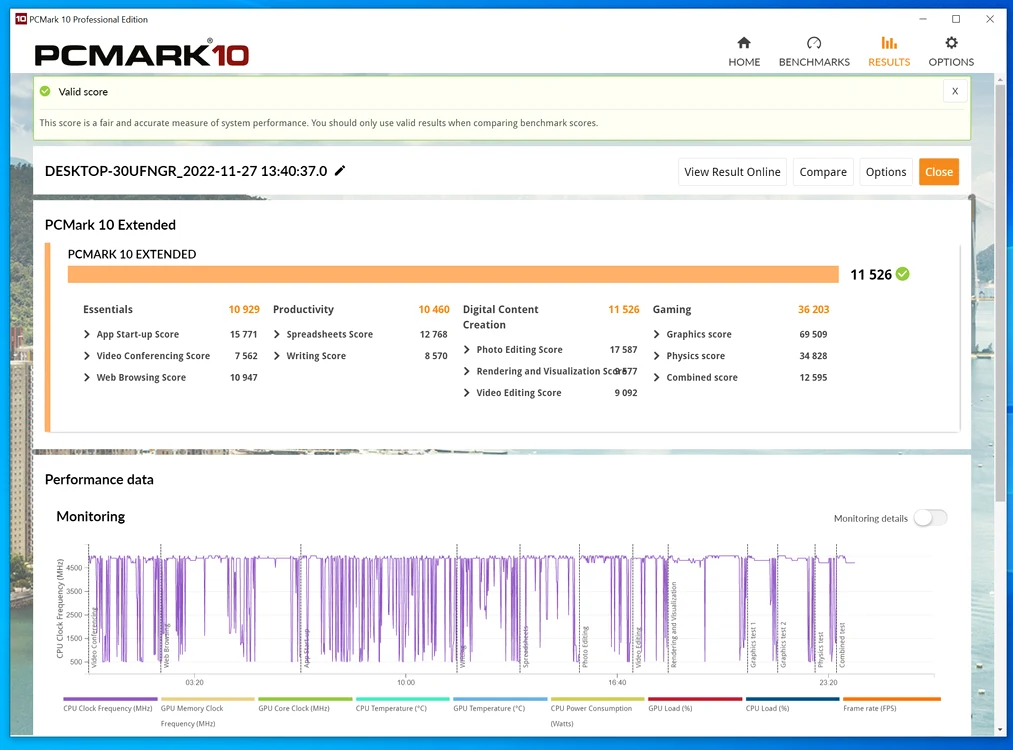Click the Gaming score 36 203
This screenshot has height=750, width=1013.
click(x=813, y=309)
